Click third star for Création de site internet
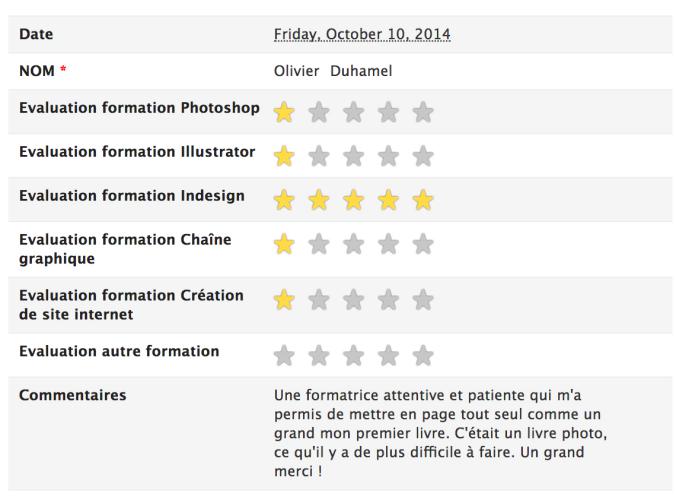Image resolution: width=676 pixels, height=500 pixels. (x=354, y=300)
